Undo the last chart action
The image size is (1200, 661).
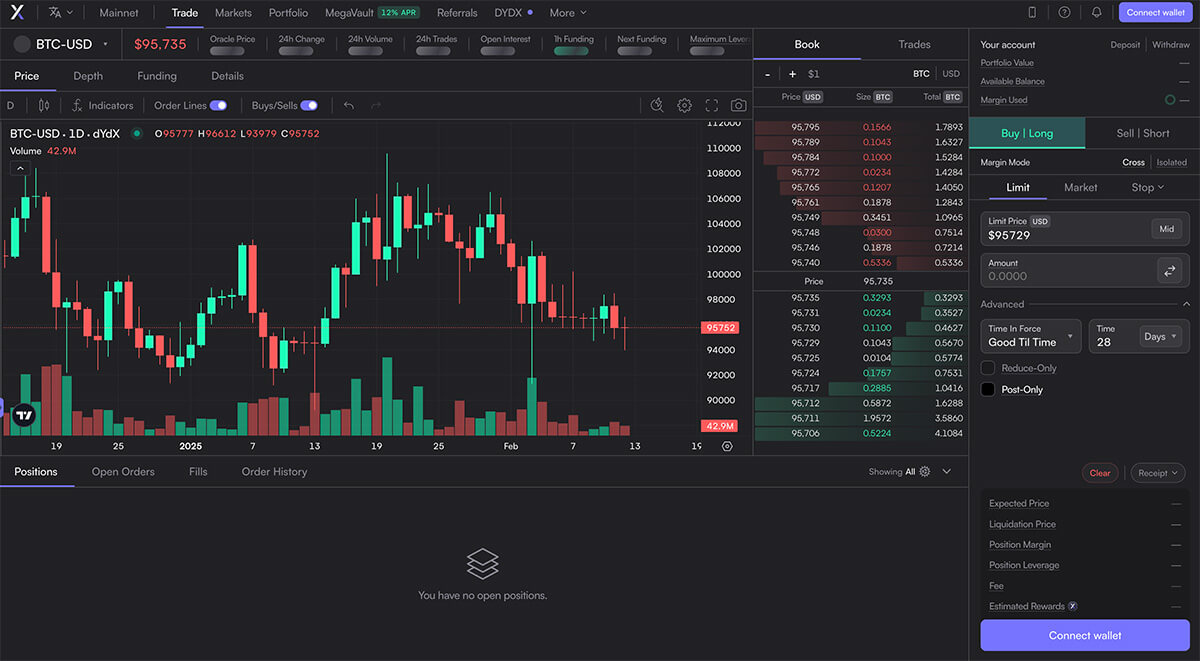349,105
